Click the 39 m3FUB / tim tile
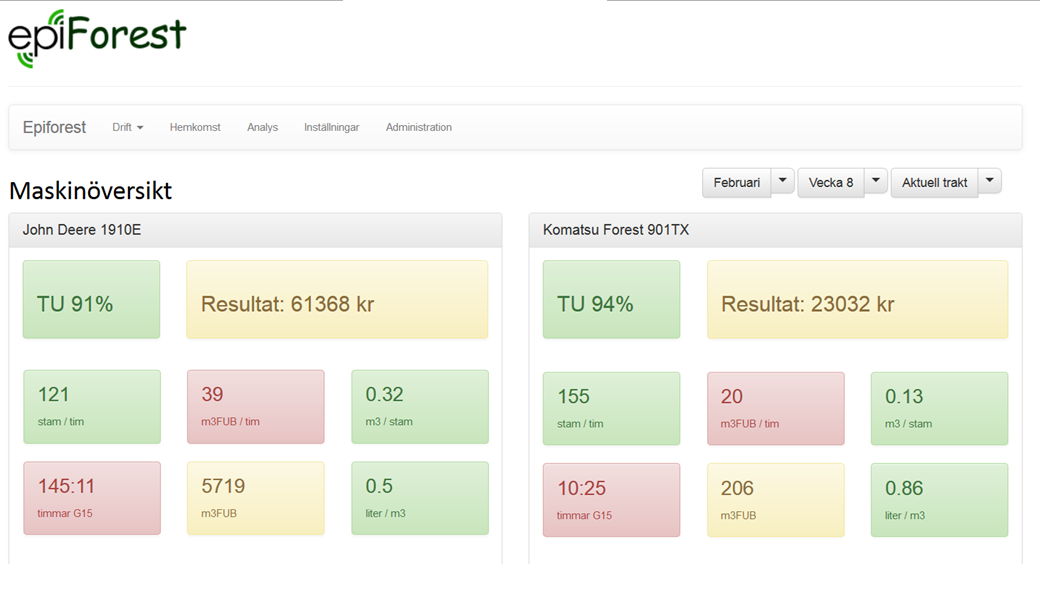Image resolution: width=1040 pixels, height=608 pixels. 256,407
